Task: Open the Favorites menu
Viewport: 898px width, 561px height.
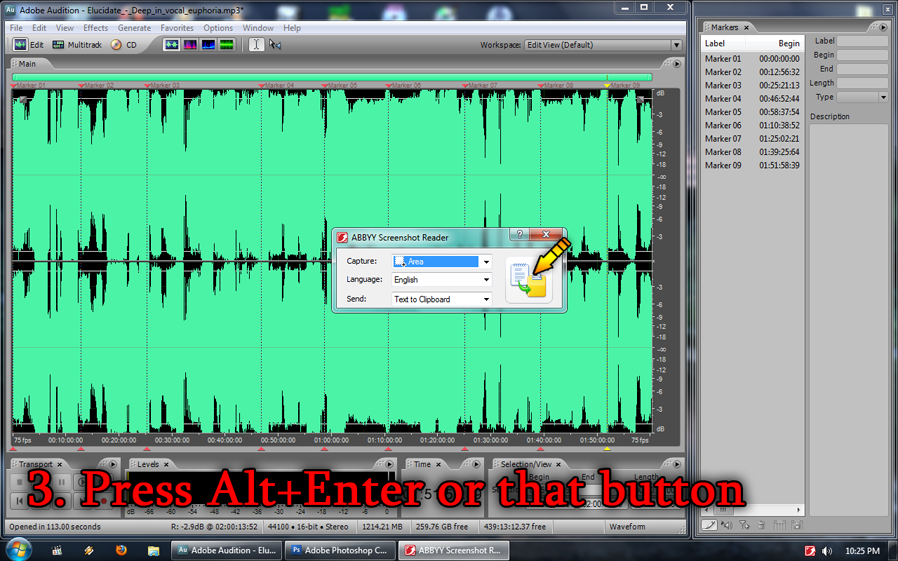Action: tap(177, 28)
